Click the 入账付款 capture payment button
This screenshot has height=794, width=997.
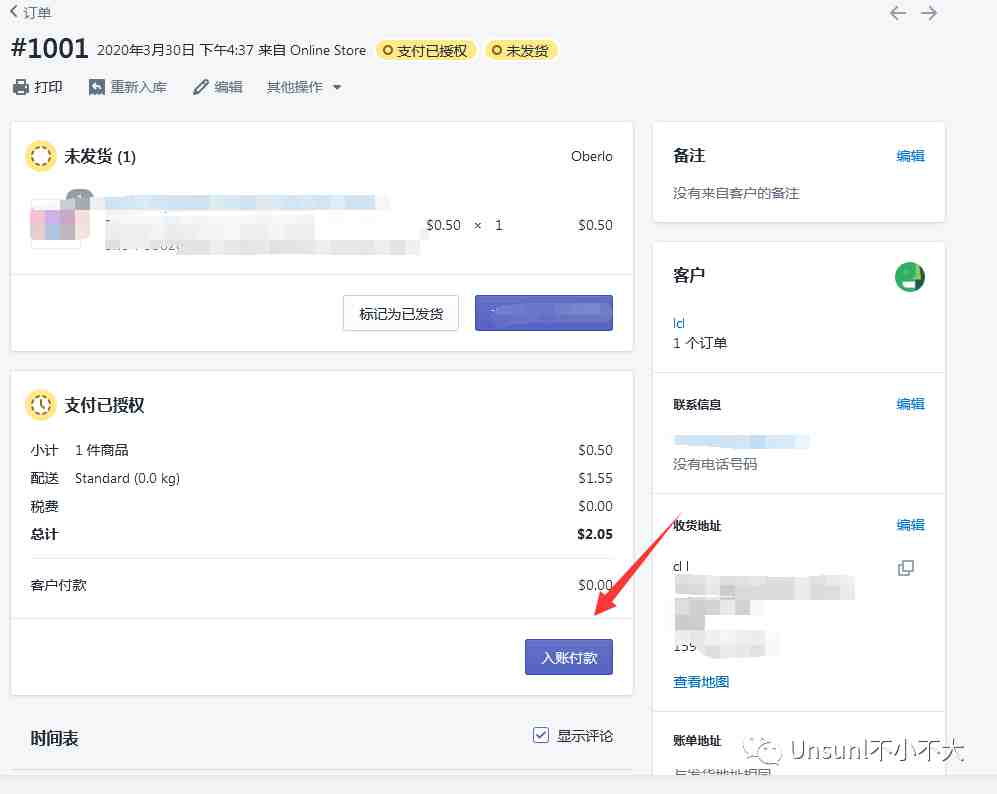coord(568,658)
